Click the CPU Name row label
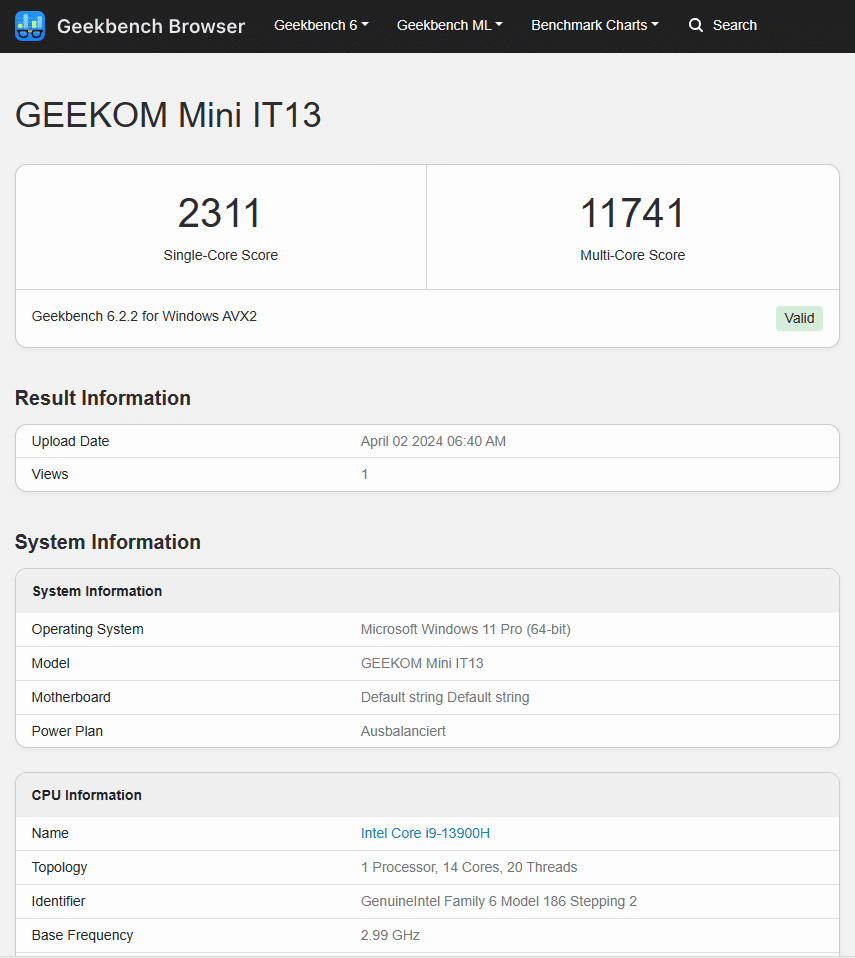This screenshot has width=855, height=958. (50, 833)
